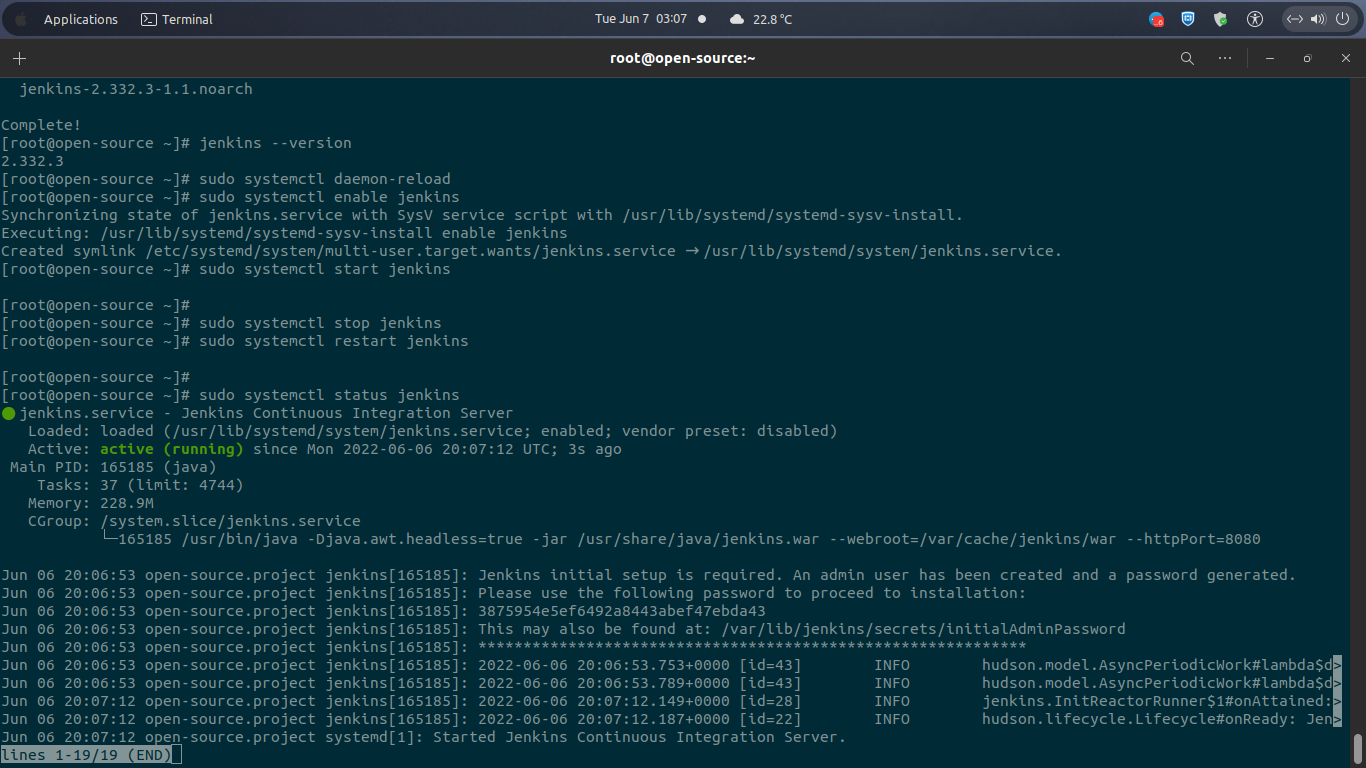The image size is (1366, 768).
Task: Click 'Jenkins initial setup is required' log line
Action: [x=648, y=575]
